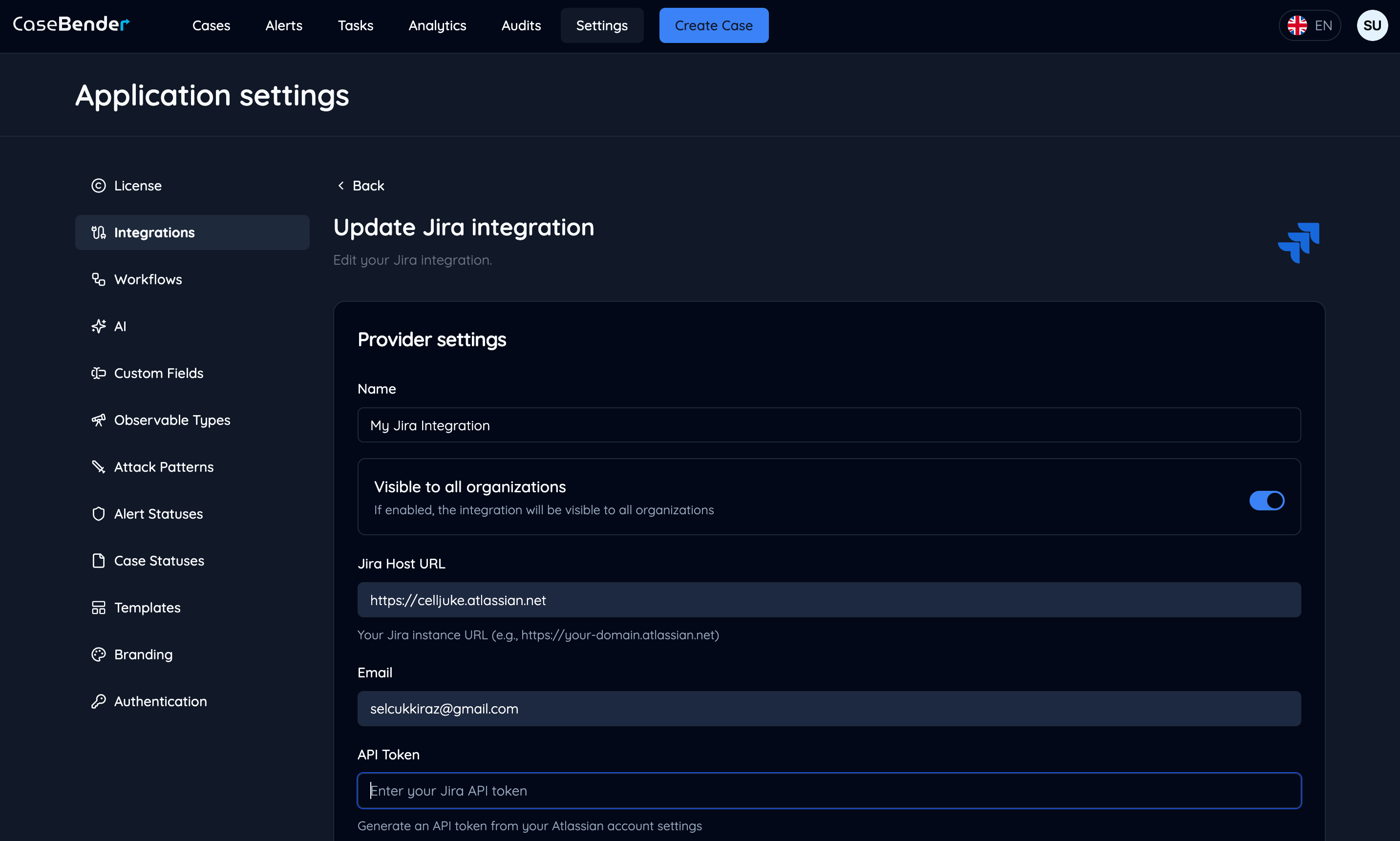
Task: Click the AI sparkle icon
Action: click(99, 326)
